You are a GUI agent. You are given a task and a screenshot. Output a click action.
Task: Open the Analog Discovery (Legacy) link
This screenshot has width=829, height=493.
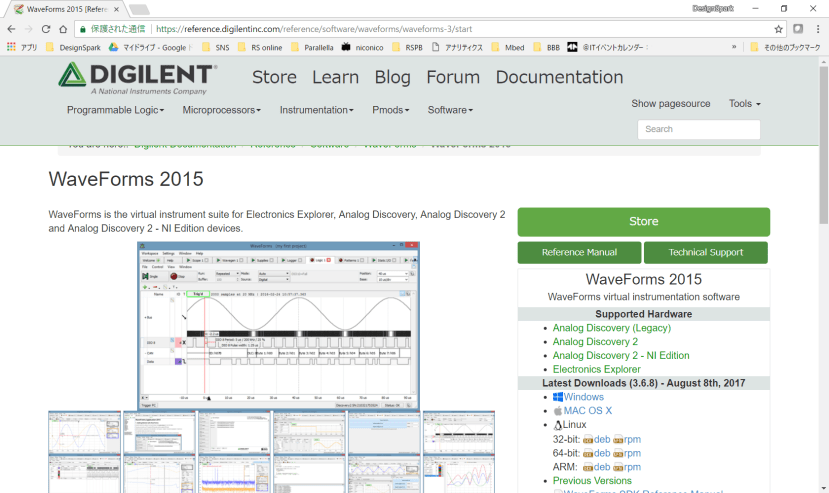[612, 328]
